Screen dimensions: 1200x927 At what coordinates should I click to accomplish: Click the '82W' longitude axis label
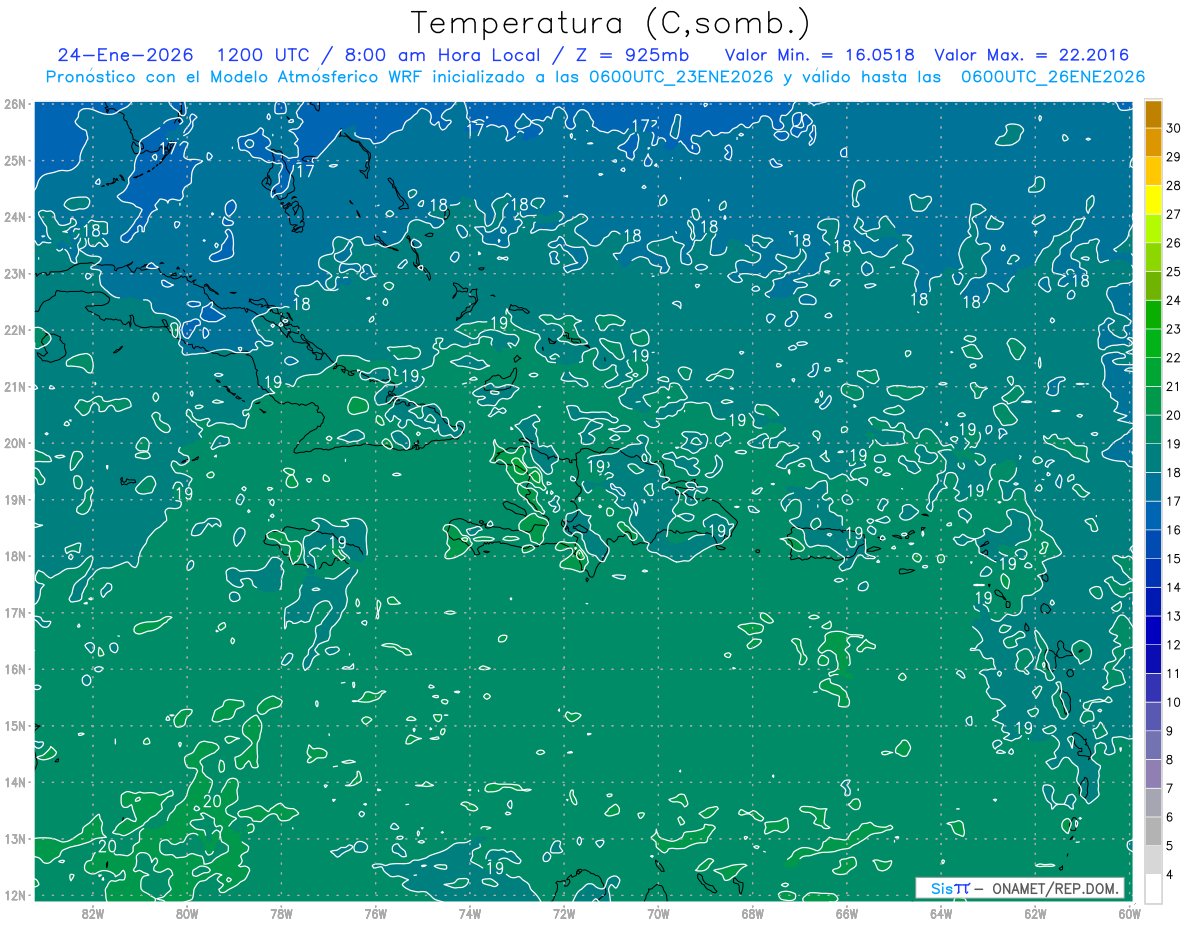[x=92, y=913]
